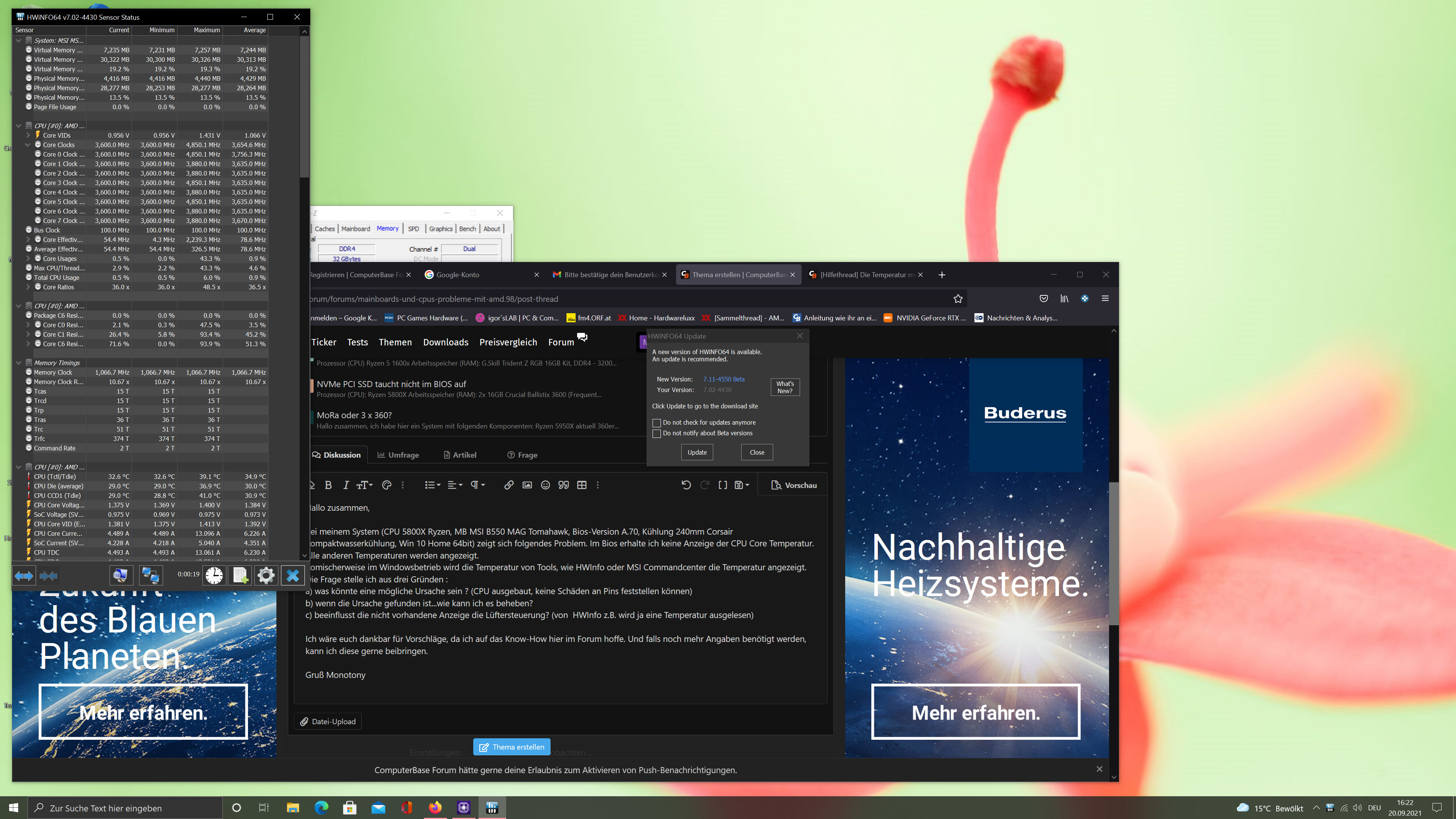
Task: Expand the Core VIDs tree item
Action: [28, 136]
